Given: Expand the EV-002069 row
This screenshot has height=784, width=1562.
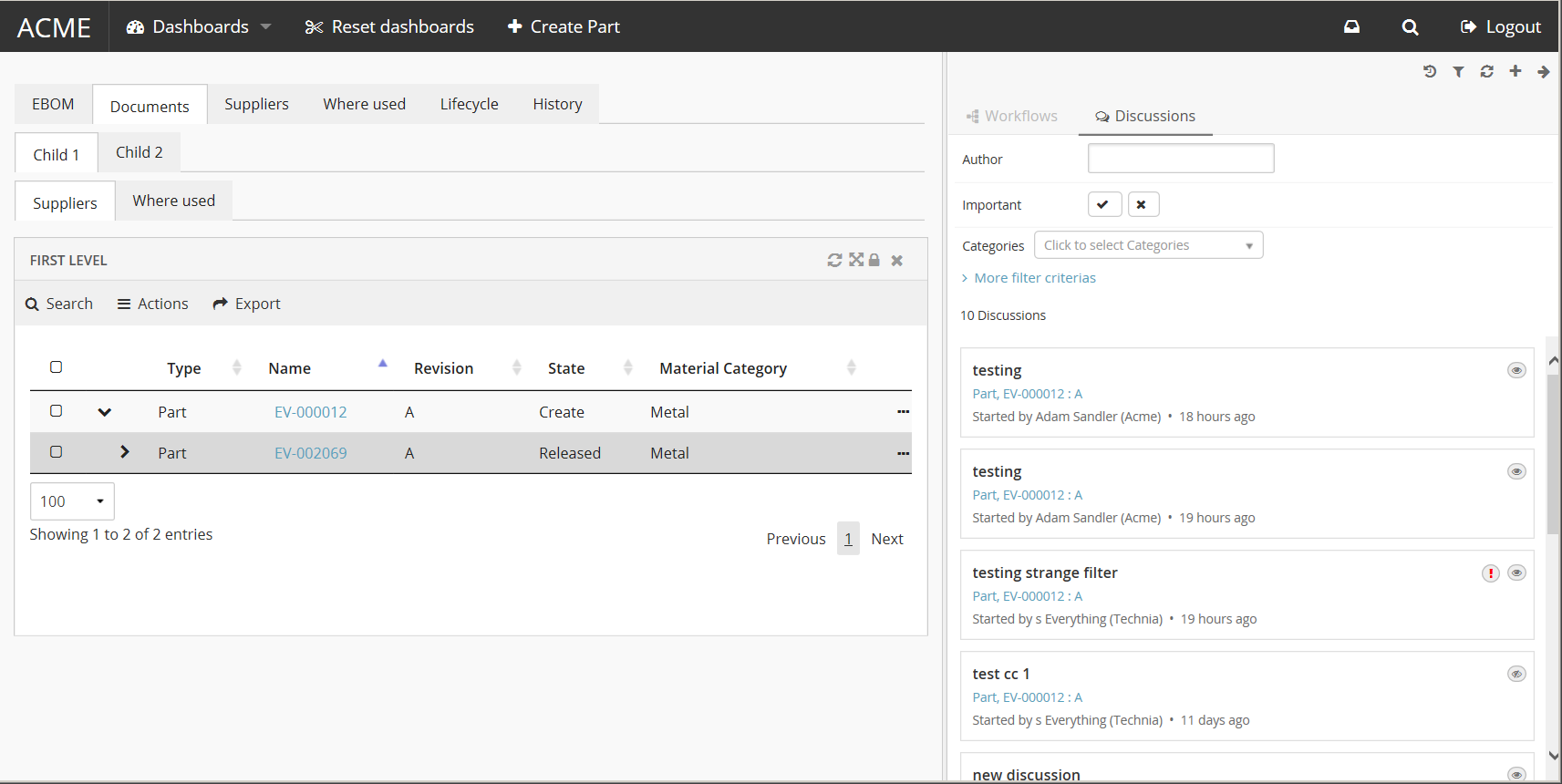Looking at the screenshot, I should 125,452.
